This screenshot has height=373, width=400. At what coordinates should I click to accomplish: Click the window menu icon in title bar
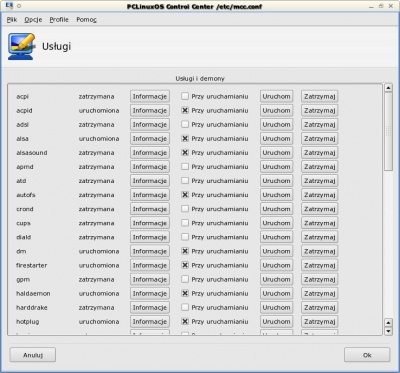(x=9, y=6)
